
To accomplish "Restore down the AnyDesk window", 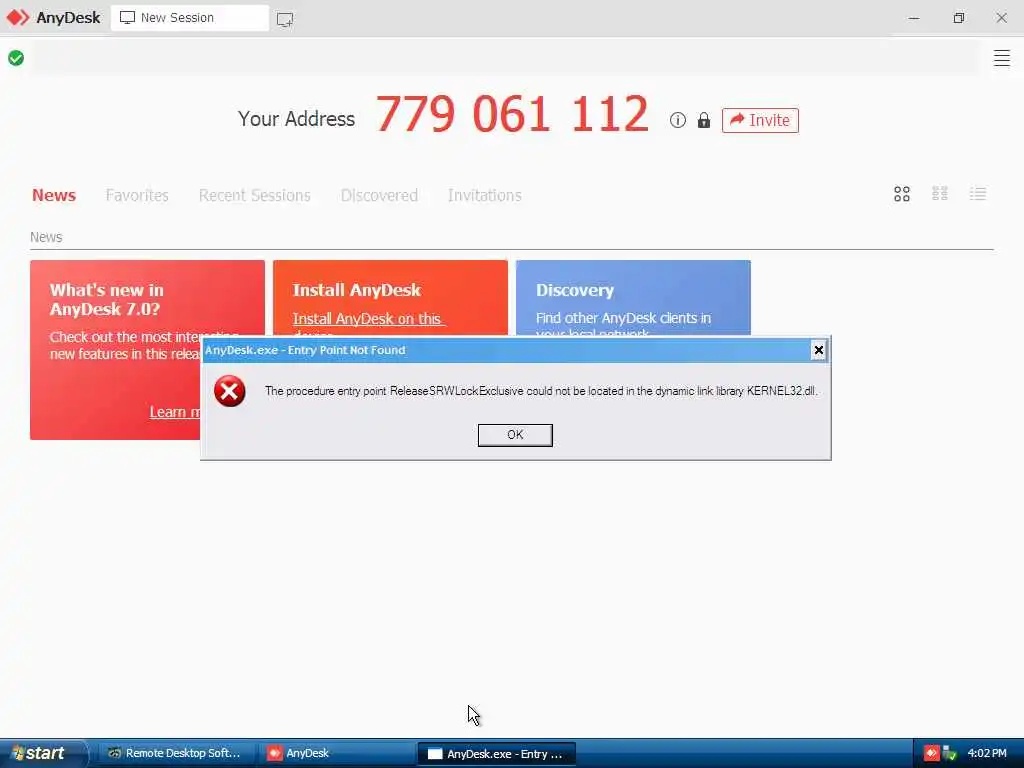I will (x=958, y=18).
